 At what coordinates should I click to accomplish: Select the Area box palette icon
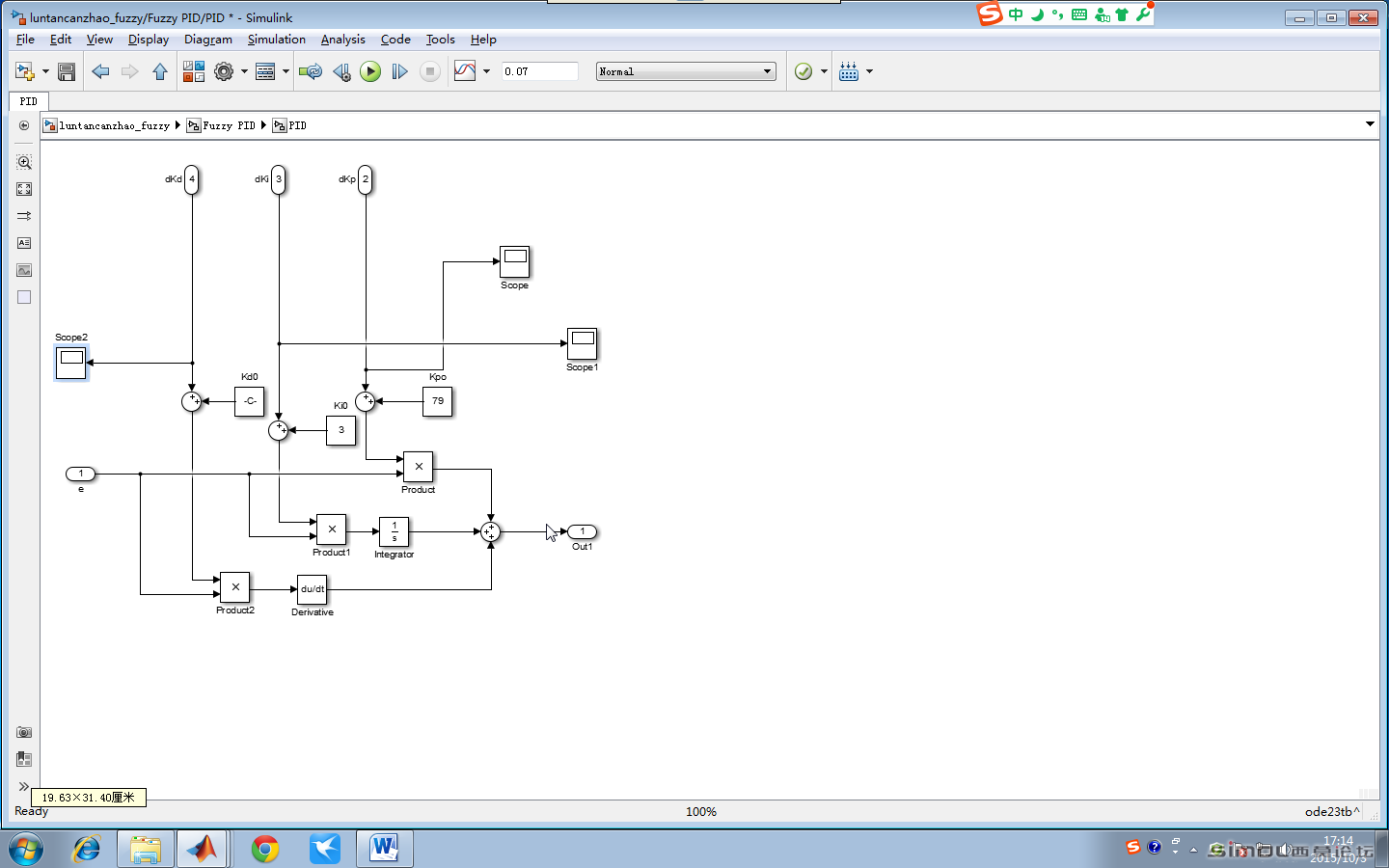click(x=24, y=297)
